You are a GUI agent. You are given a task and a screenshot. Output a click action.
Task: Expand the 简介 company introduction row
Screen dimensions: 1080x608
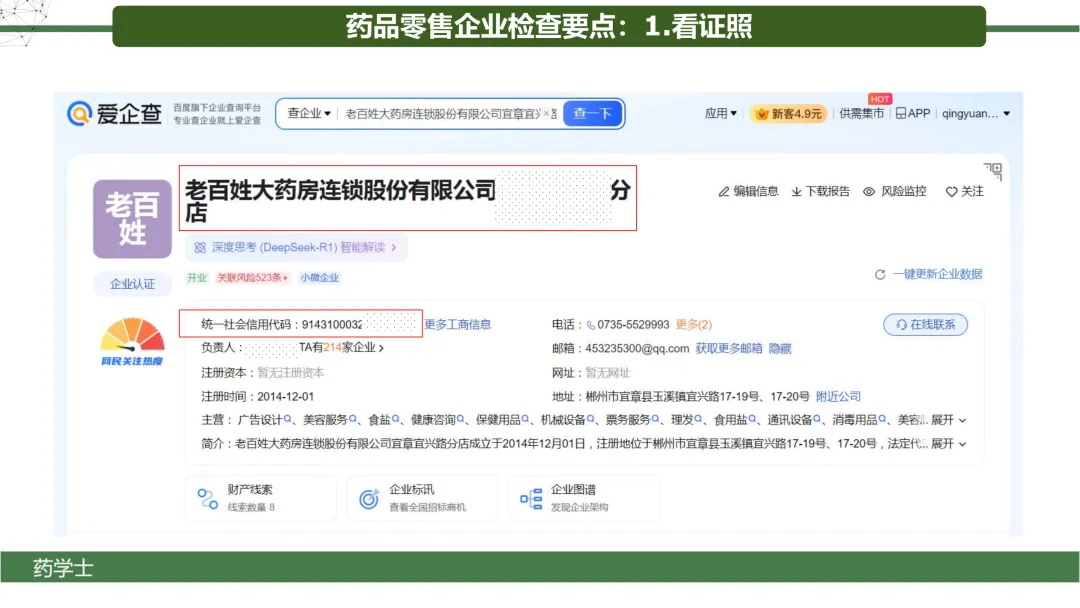[x=948, y=444]
